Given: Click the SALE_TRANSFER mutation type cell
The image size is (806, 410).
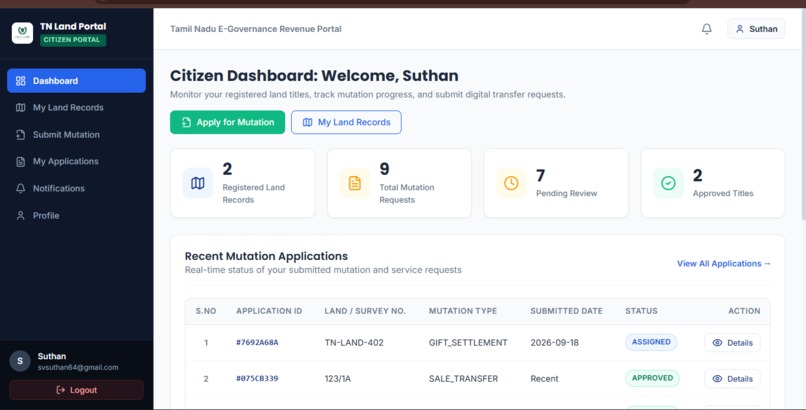Looking at the screenshot, I should coord(463,379).
